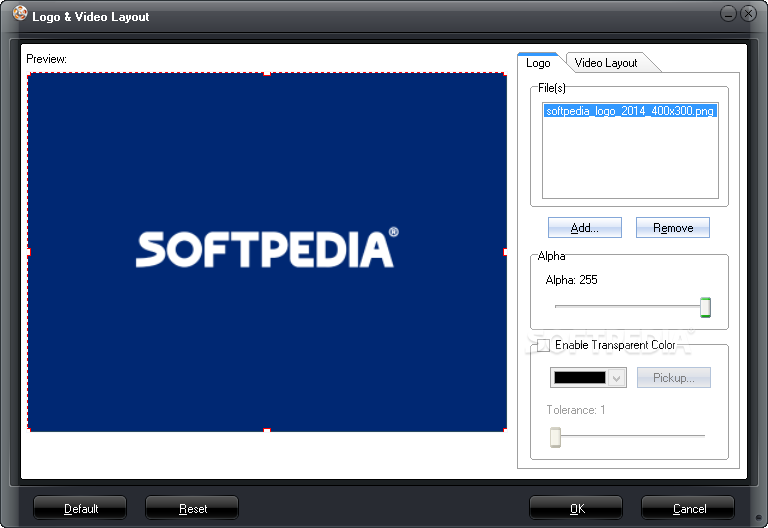This screenshot has width=768, height=528.
Task: Select softpedia_logo_2014_400x300.png in file list
Action: (x=630, y=111)
